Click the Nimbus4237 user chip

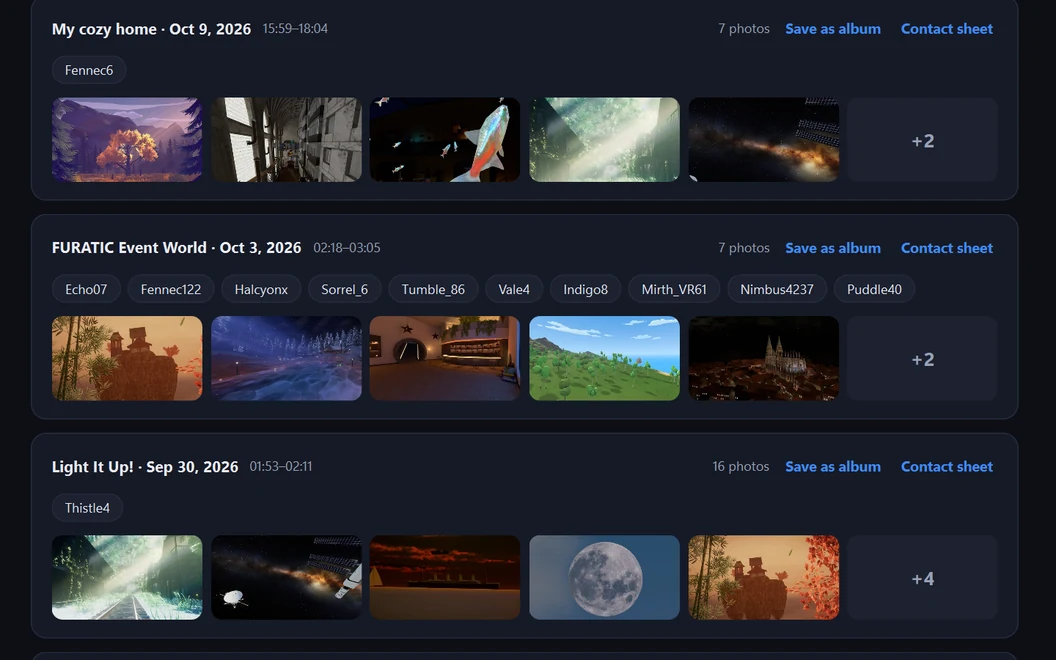[x=777, y=289]
